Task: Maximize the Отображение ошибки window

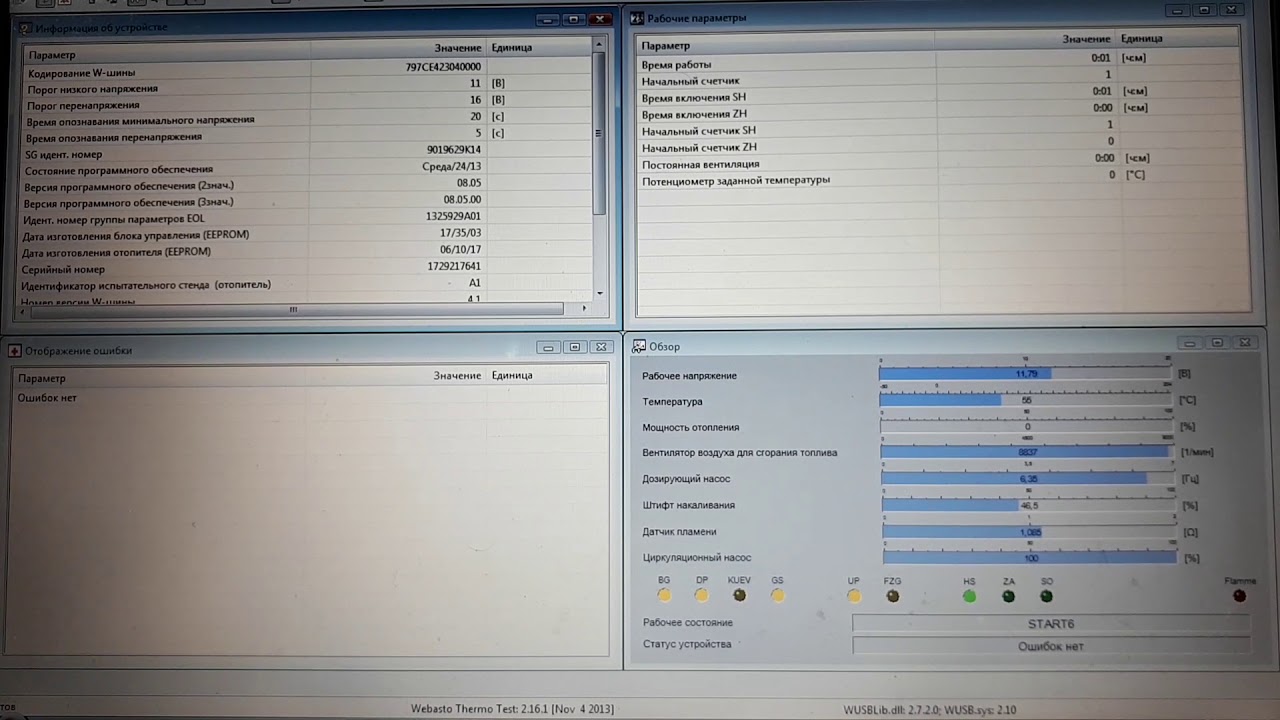Action: (x=574, y=347)
